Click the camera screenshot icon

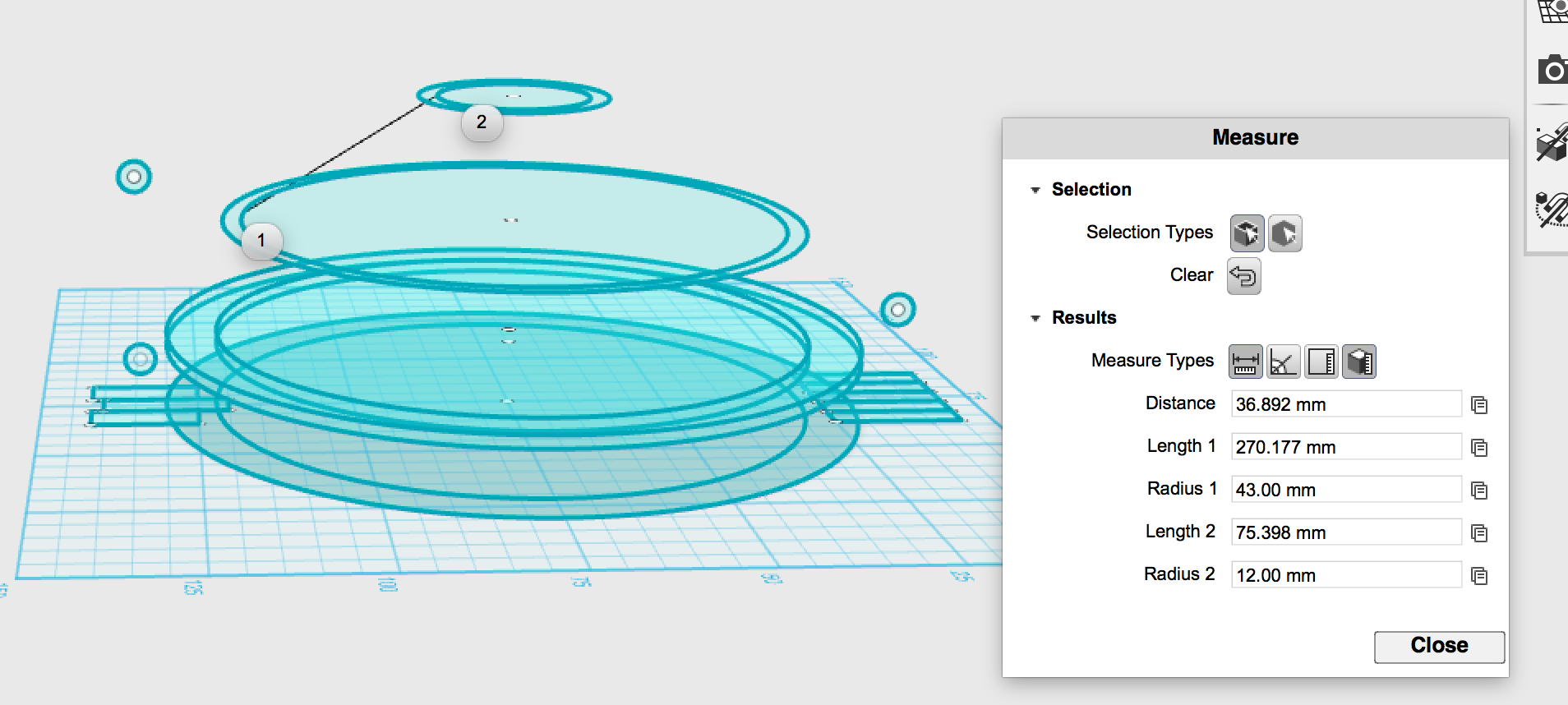pyautogui.click(x=1552, y=70)
